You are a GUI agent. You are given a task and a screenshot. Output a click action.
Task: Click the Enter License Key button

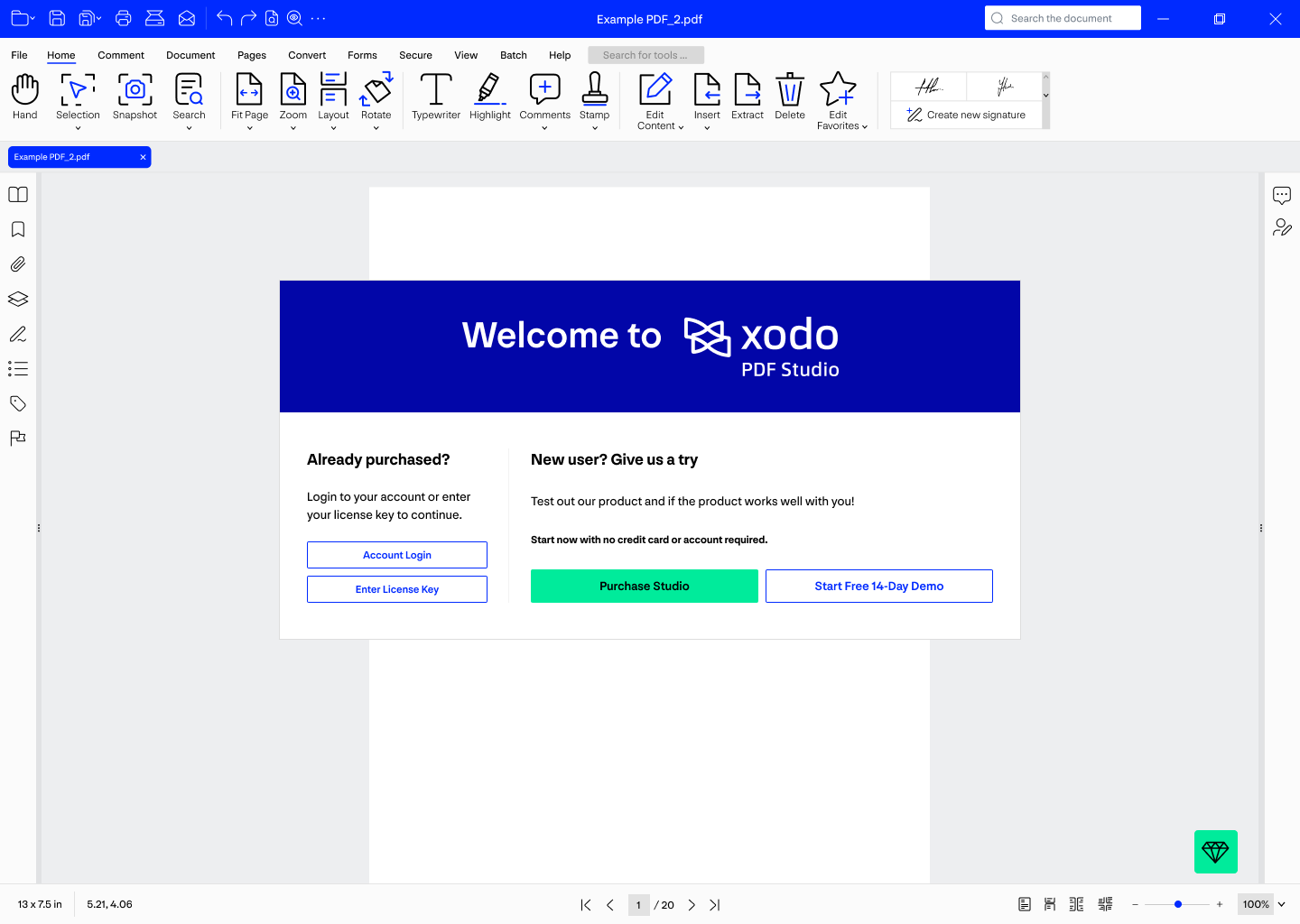point(397,589)
